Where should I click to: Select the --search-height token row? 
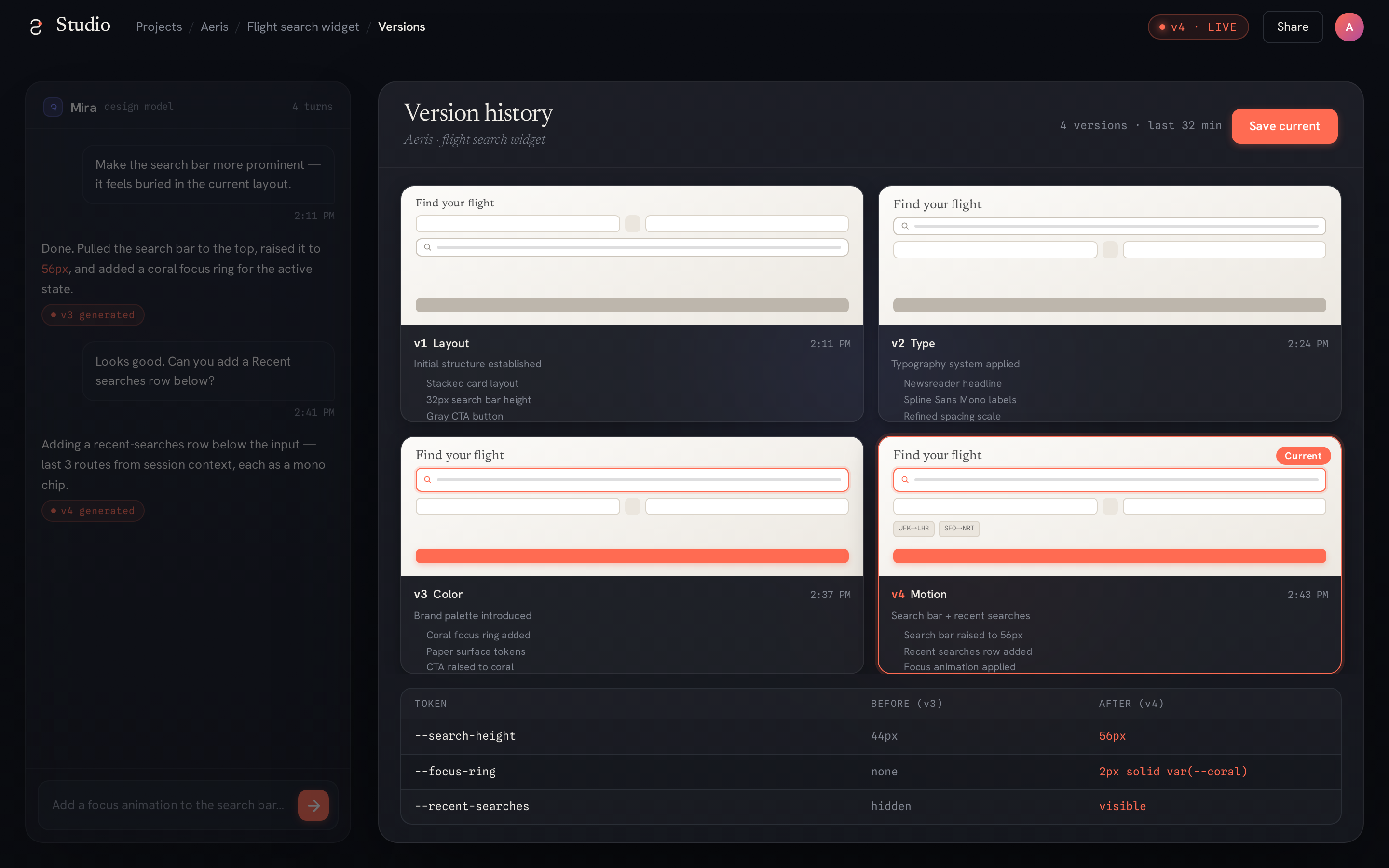(x=871, y=736)
